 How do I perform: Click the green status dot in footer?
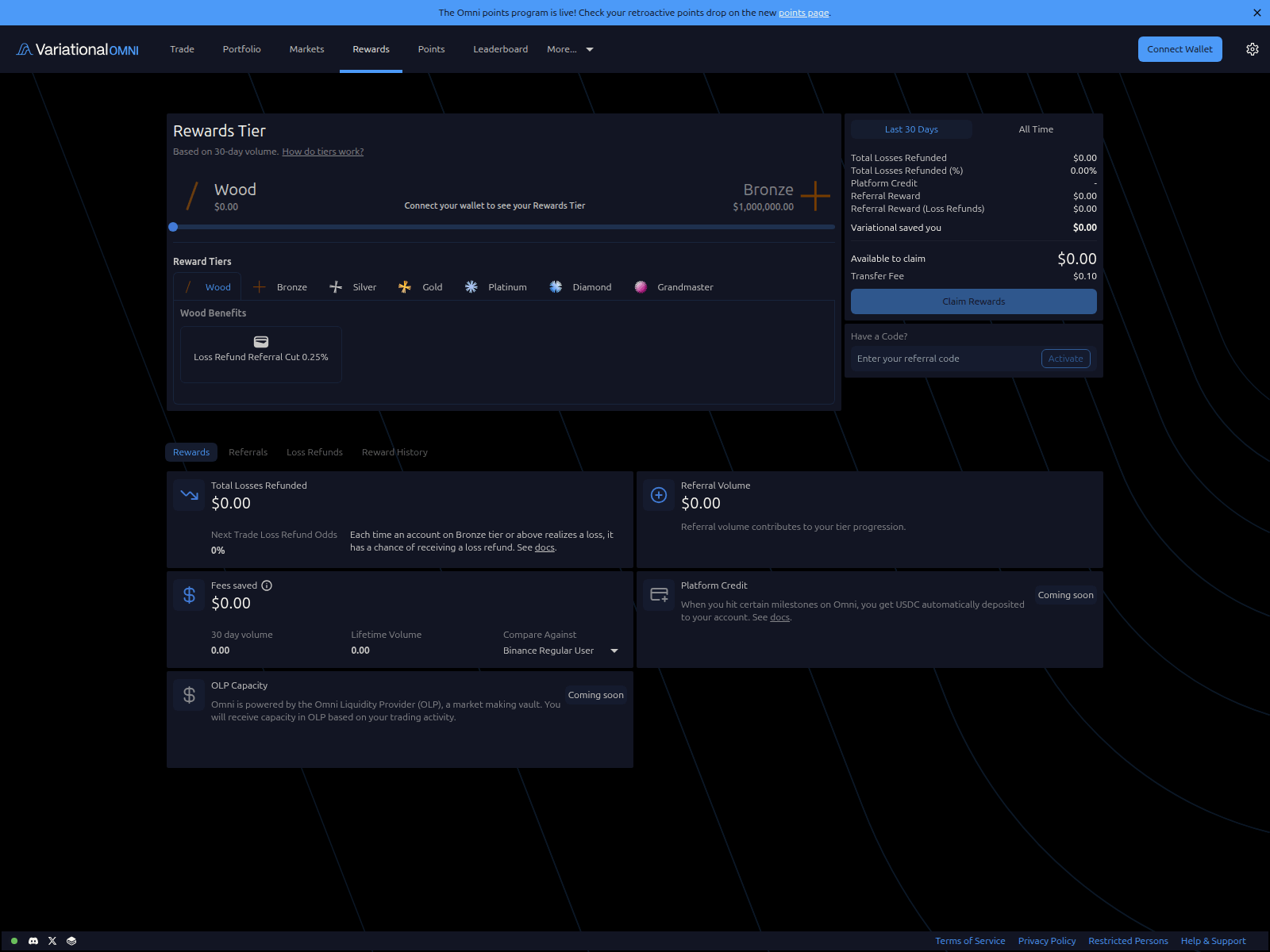tap(14, 941)
